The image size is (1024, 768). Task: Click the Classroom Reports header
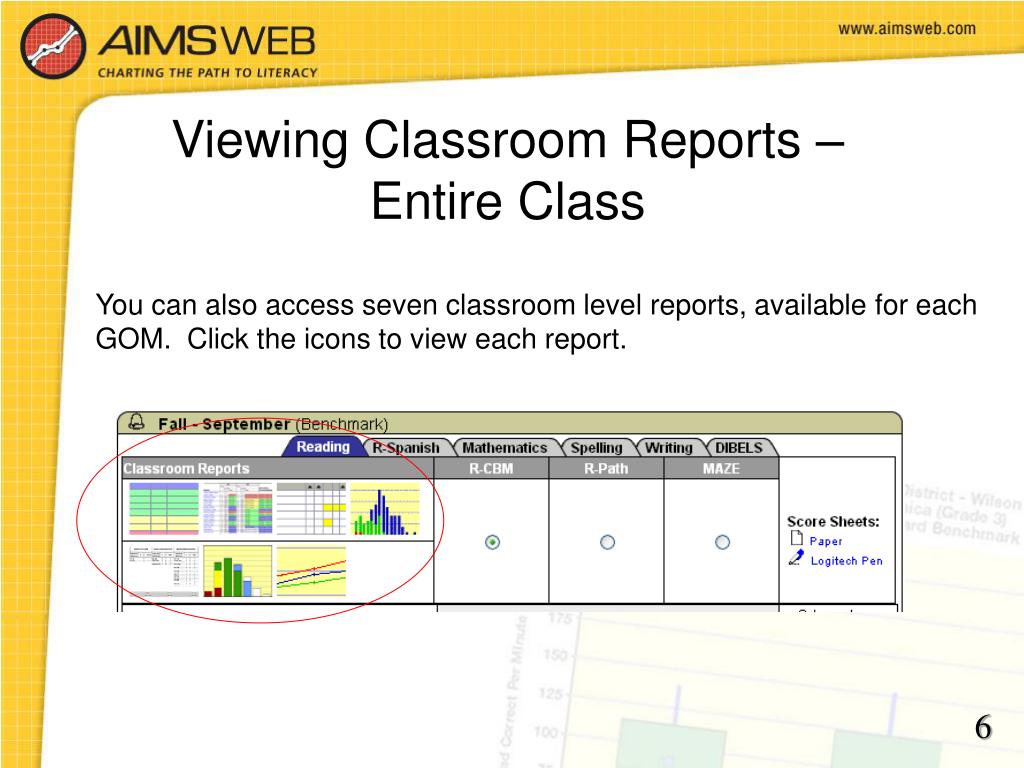278,468
